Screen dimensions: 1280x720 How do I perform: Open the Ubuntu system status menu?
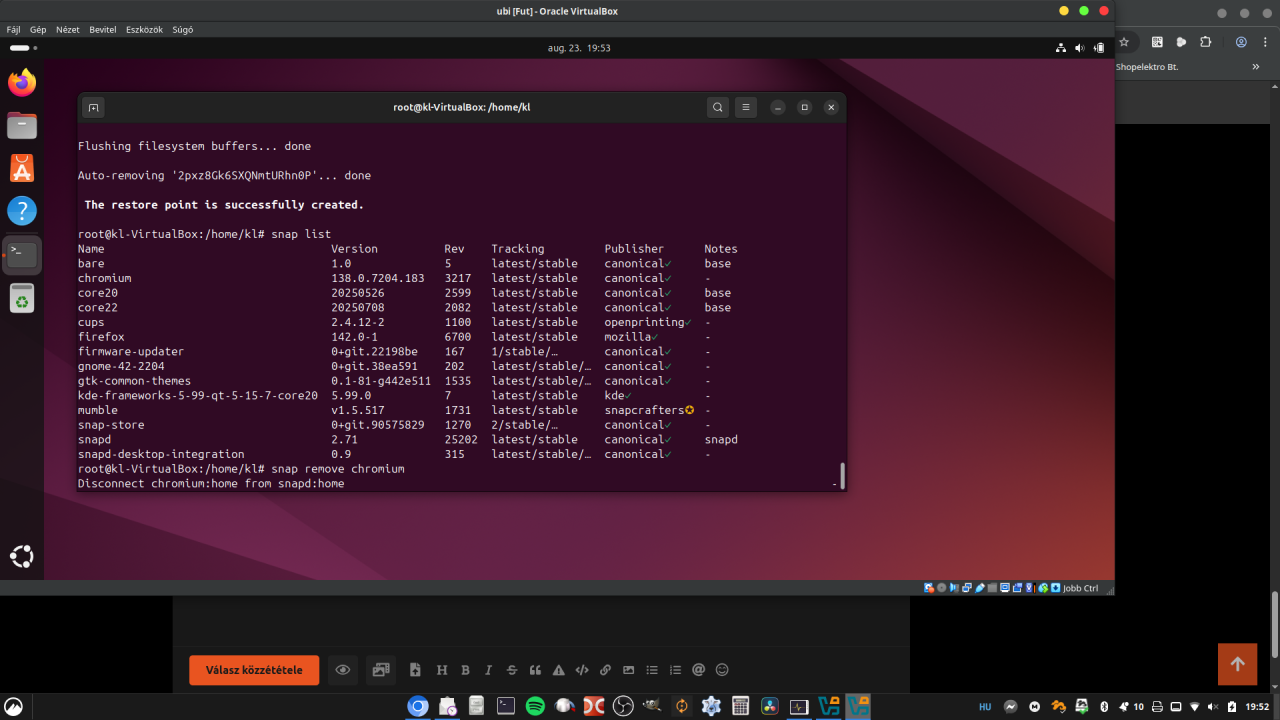tap(1080, 48)
